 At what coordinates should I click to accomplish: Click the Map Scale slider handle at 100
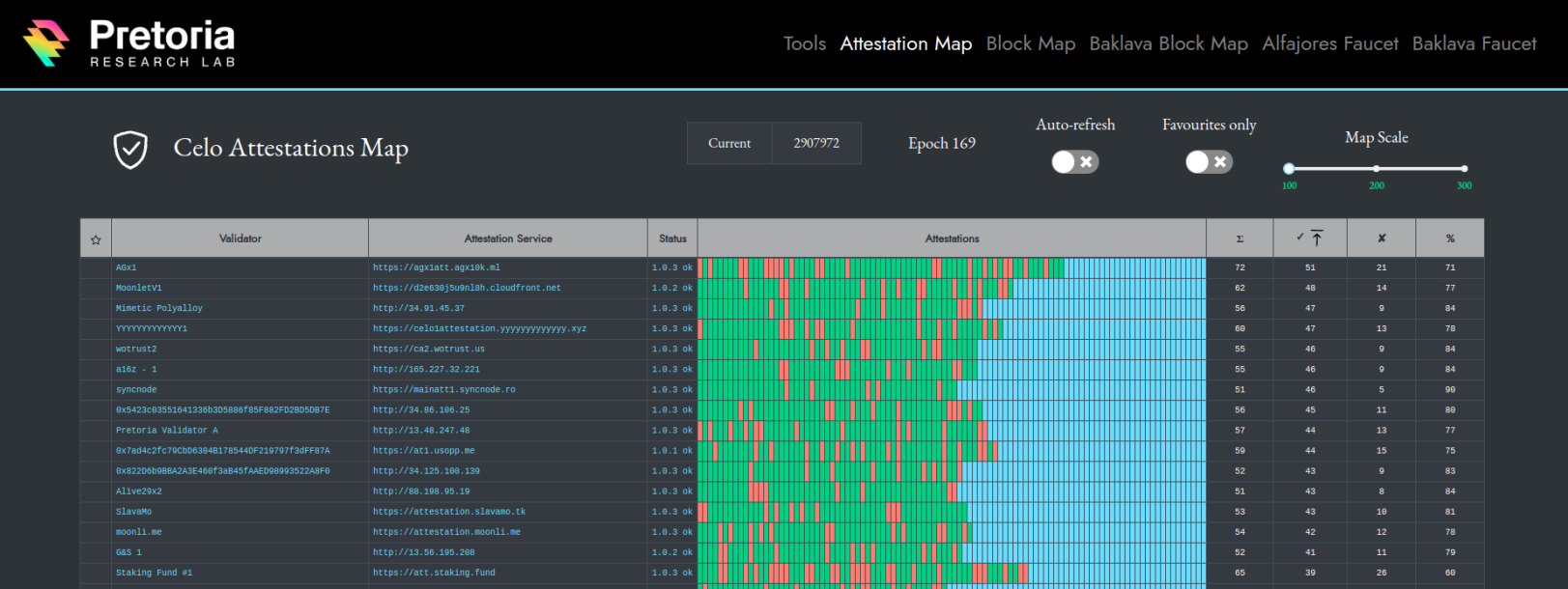pyautogui.click(x=1289, y=169)
